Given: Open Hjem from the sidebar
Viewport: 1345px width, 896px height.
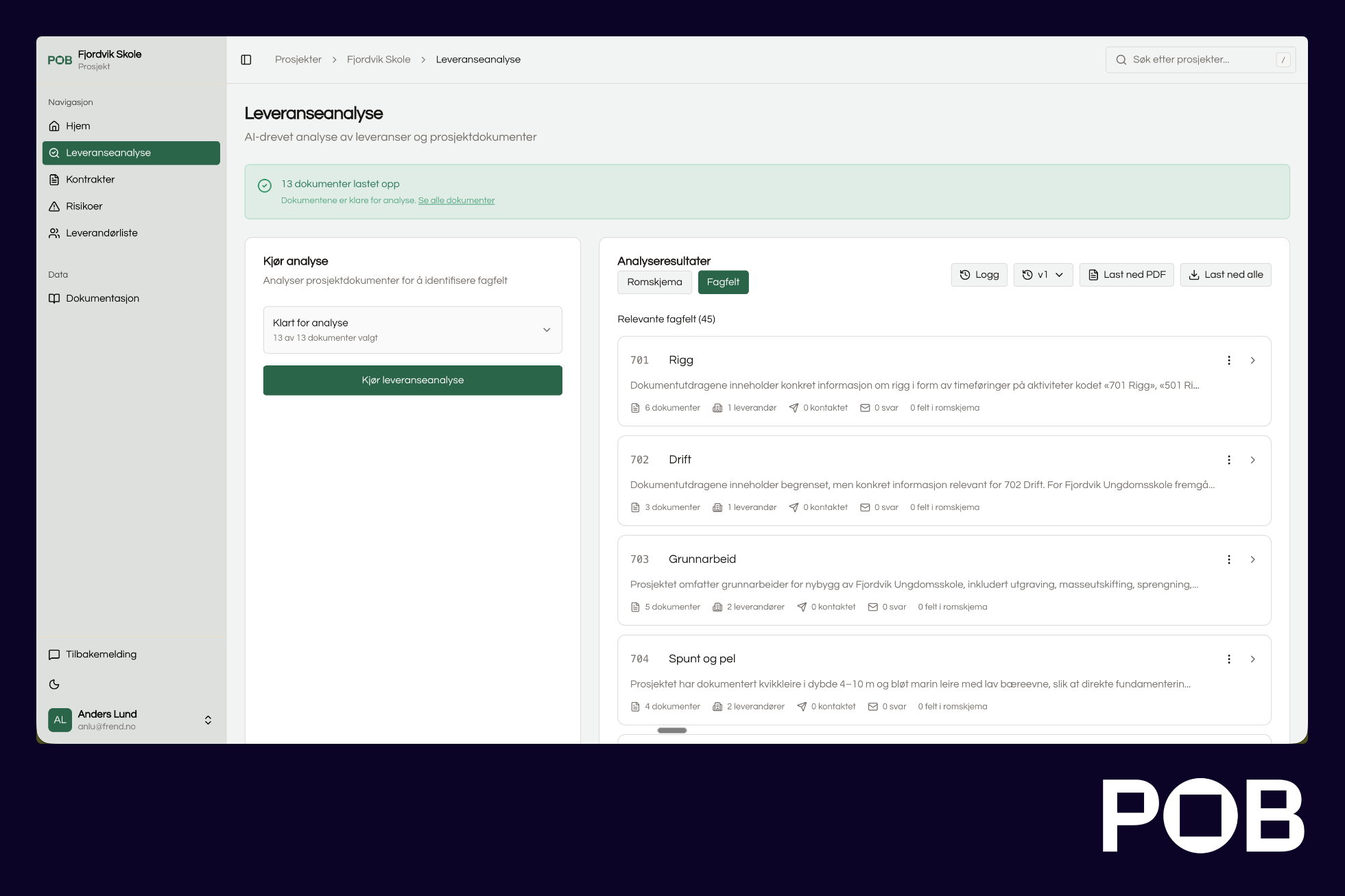Looking at the screenshot, I should [x=78, y=126].
